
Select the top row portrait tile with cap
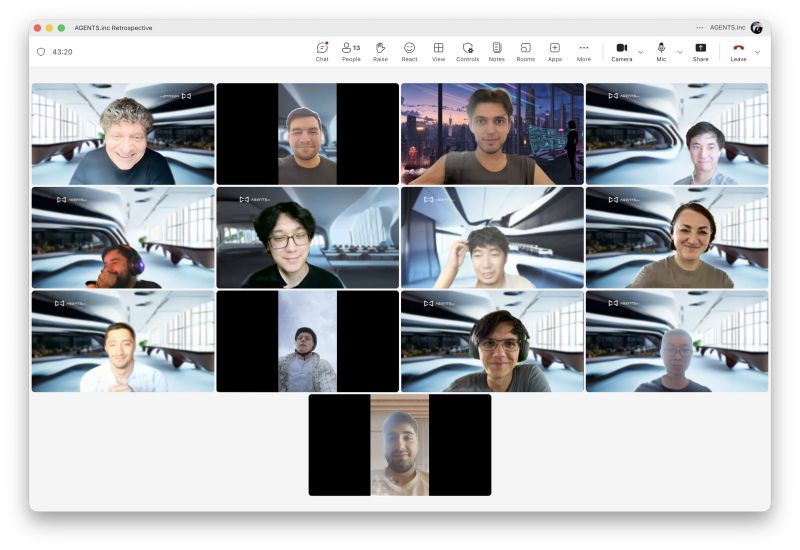tap(308, 134)
